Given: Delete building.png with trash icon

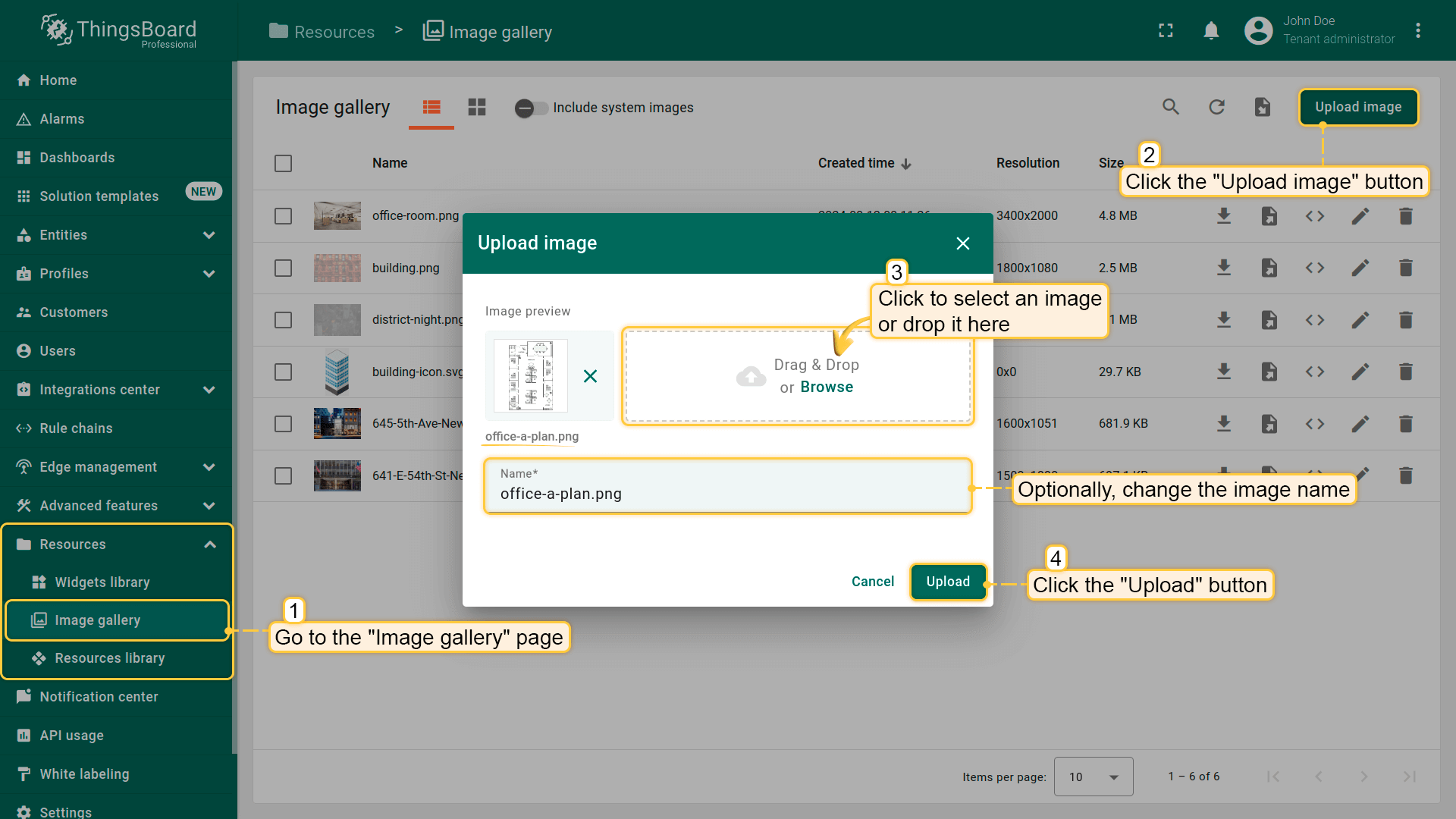Looking at the screenshot, I should click(1405, 268).
